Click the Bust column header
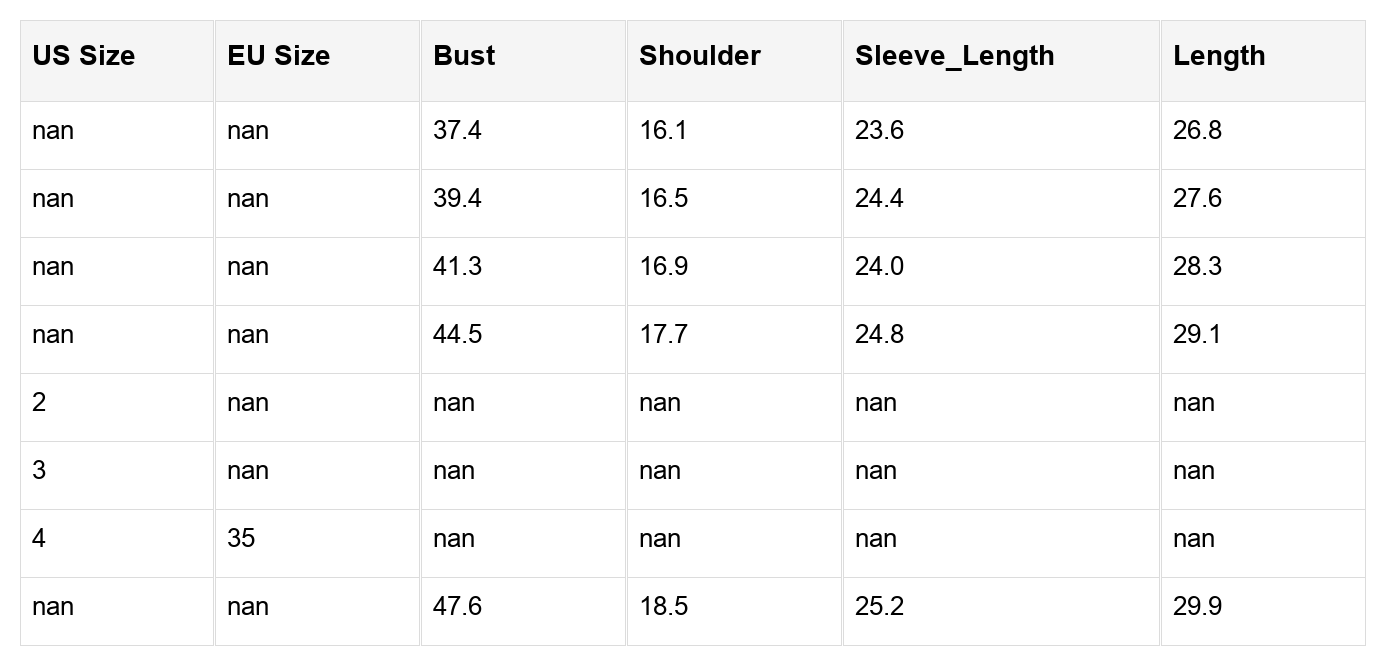Screen dimensions: 1385x665 (464, 56)
